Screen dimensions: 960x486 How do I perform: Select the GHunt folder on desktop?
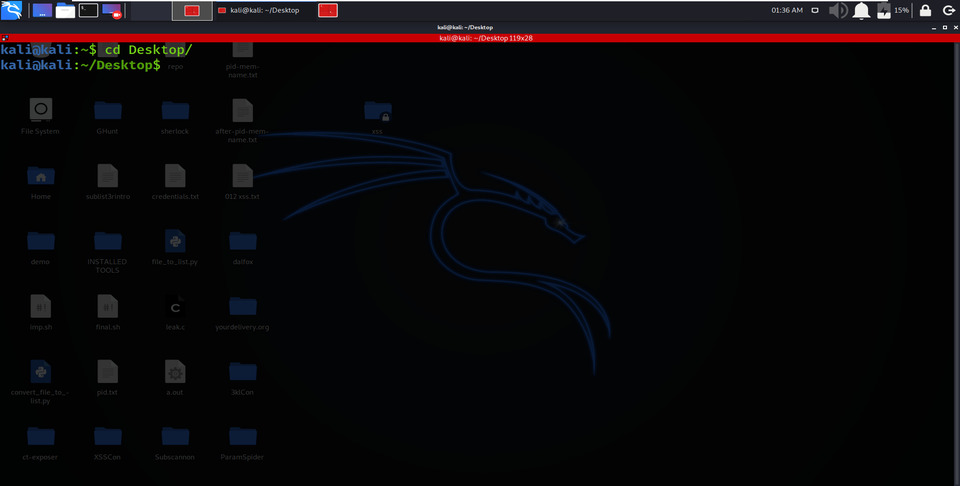108,116
